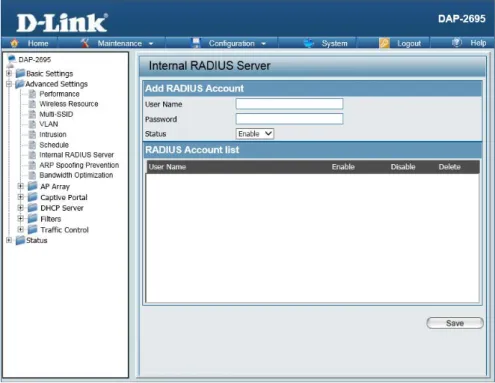Click the Disable column header
This screenshot has height=383, width=495.
(403, 167)
